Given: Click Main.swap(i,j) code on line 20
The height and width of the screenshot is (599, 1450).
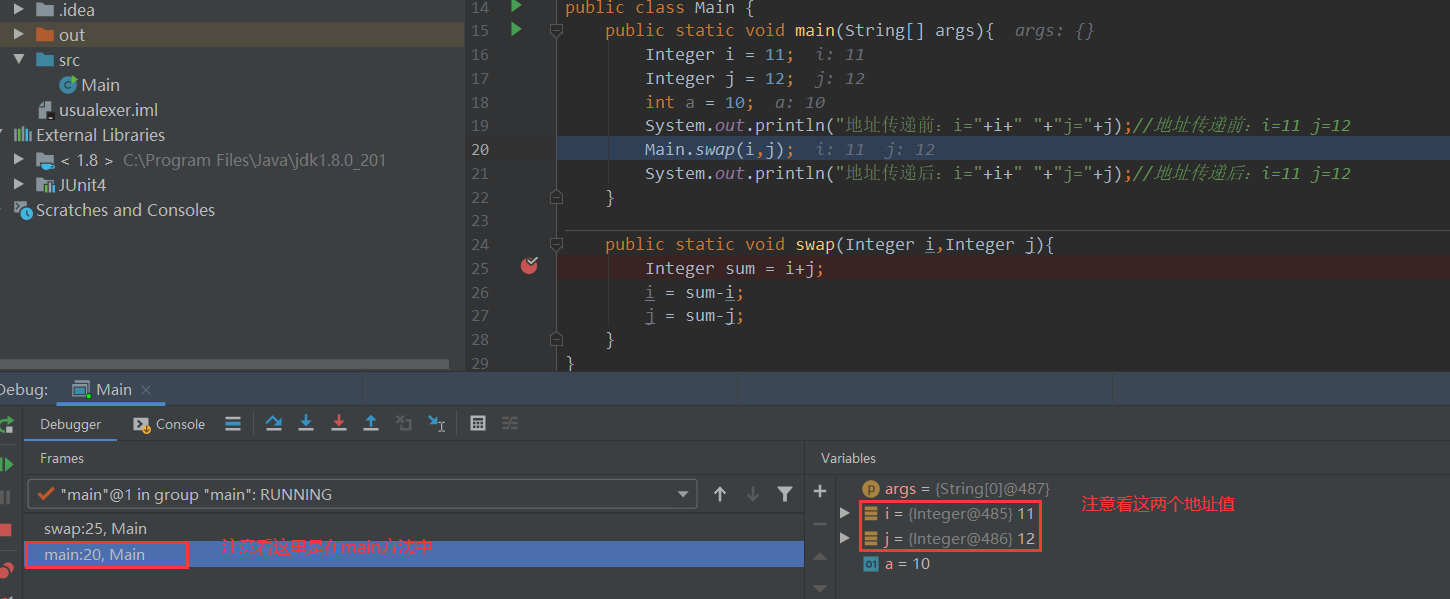Looking at the screenshot, I should 720,149.
